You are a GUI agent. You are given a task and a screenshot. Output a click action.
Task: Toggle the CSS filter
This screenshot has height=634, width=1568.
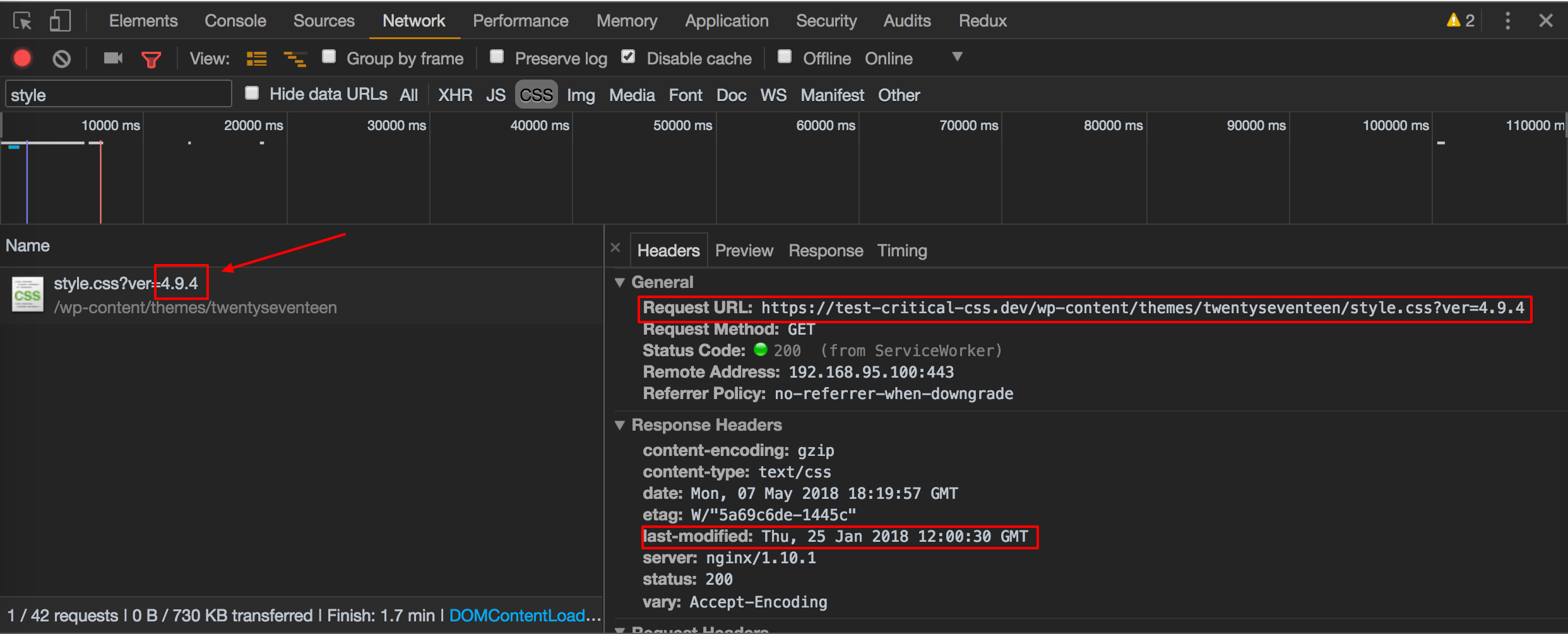tap(537, 95)
